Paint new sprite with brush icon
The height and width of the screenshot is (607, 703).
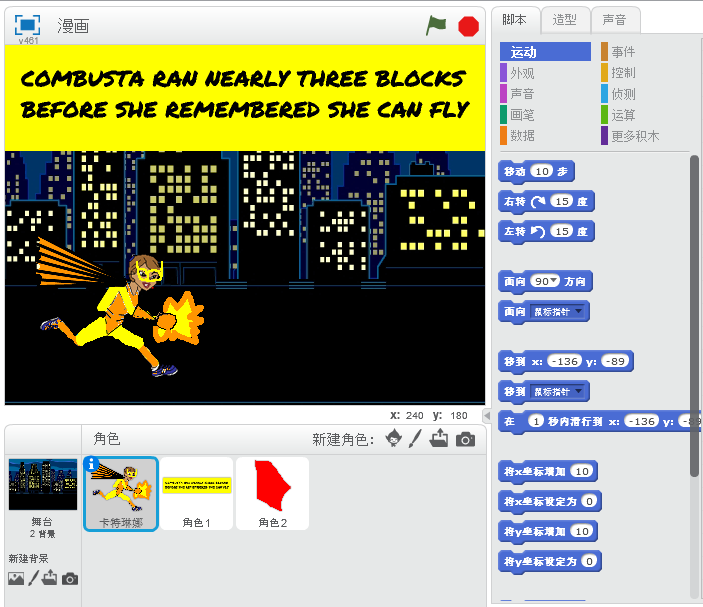pos(415,438)
